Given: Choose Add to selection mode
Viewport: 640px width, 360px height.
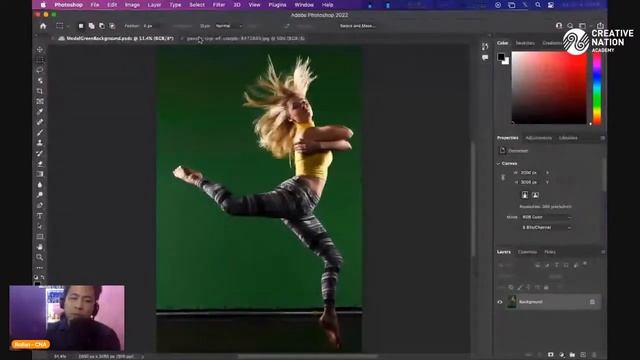Looking at the screenshot, I should click(x=91, y=26).
